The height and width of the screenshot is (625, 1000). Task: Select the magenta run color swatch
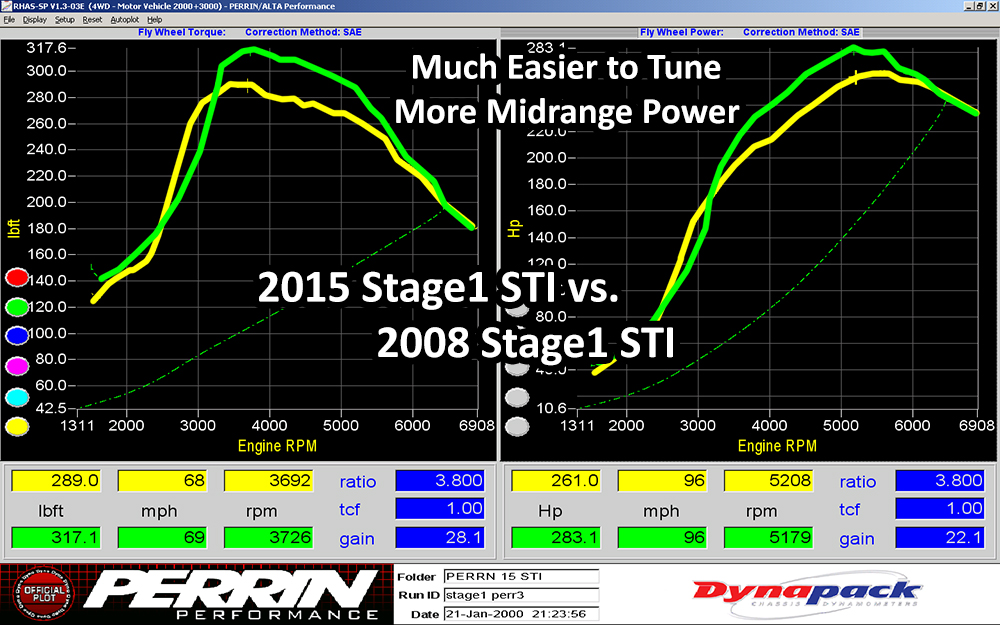17,366
